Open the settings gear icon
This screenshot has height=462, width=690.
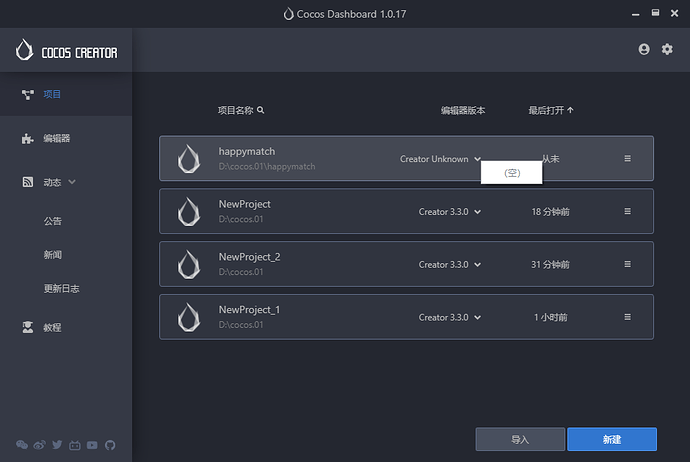(667, 49)
